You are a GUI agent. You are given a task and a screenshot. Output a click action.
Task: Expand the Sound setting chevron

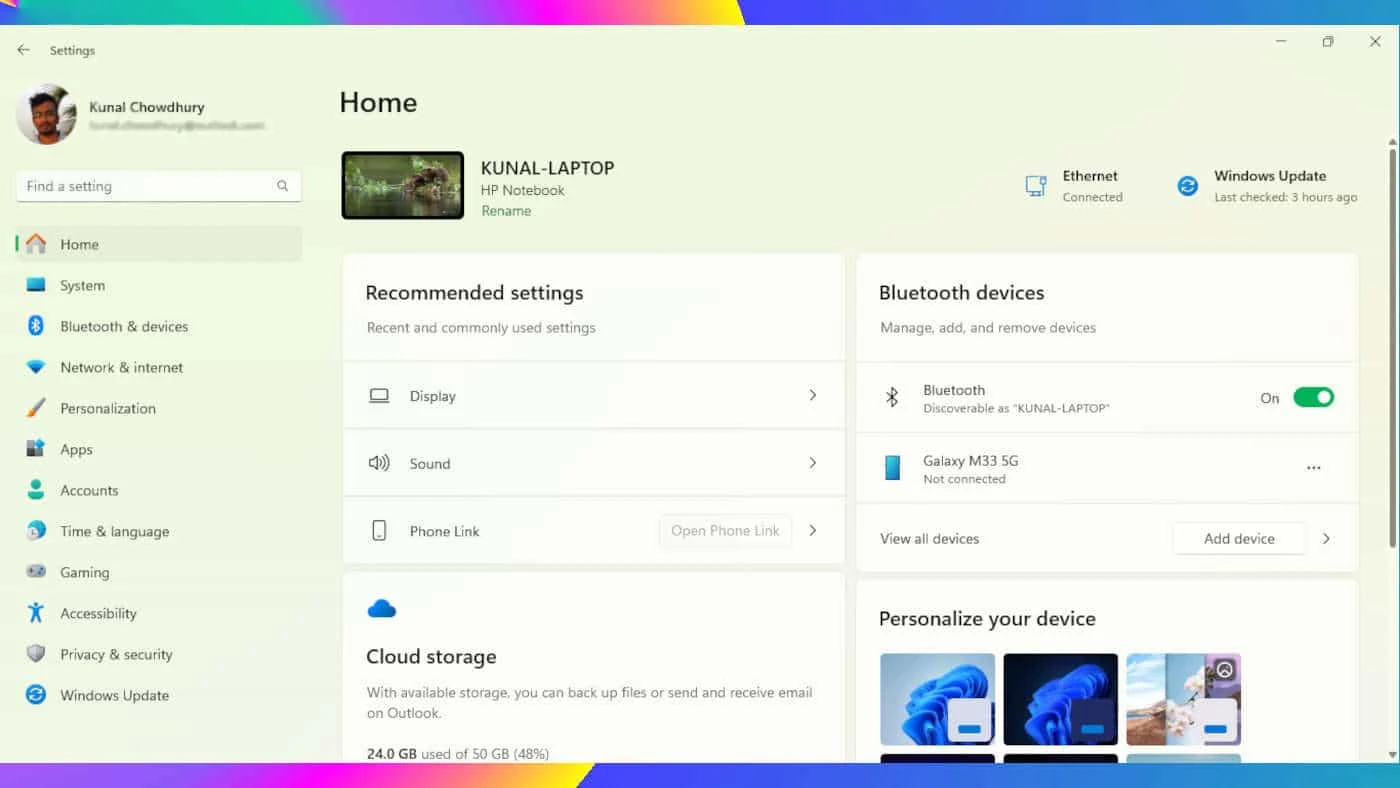point(813,463)
